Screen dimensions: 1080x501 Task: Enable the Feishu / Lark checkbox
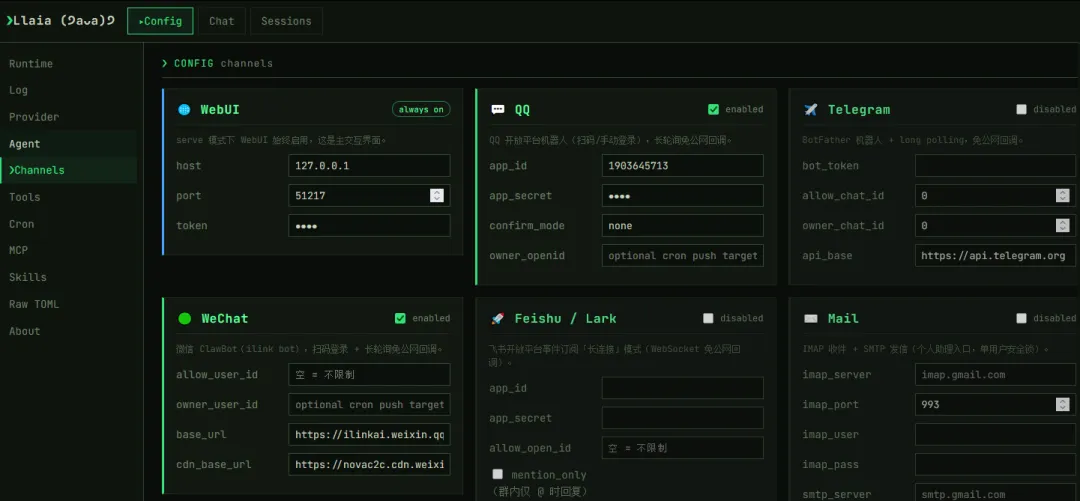coord(708,318)
